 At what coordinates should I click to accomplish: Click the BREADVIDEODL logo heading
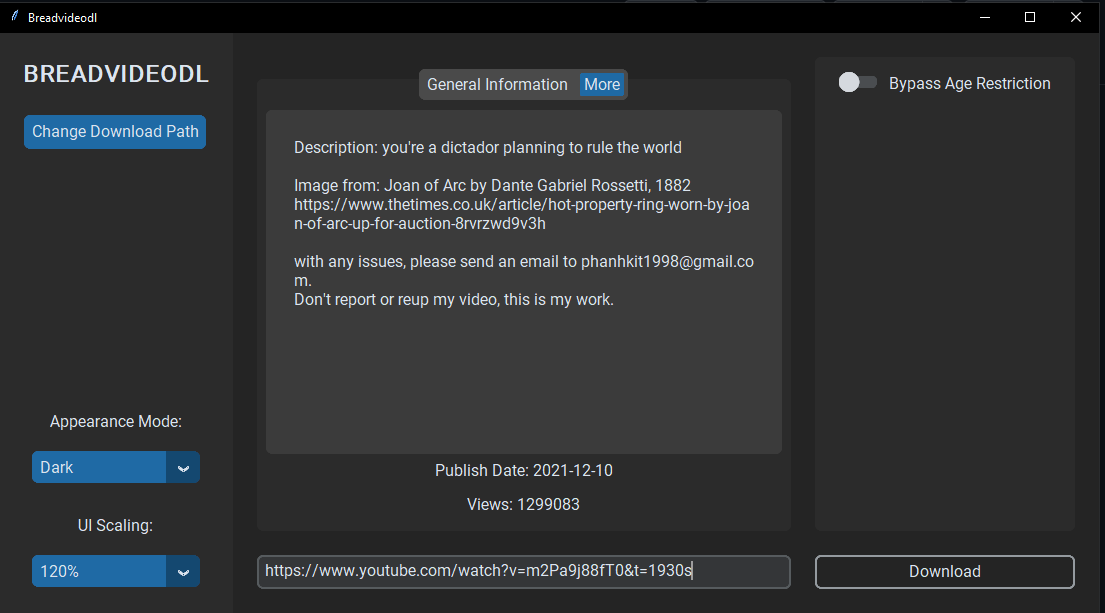pyautogui.click(x=115, y=73)
